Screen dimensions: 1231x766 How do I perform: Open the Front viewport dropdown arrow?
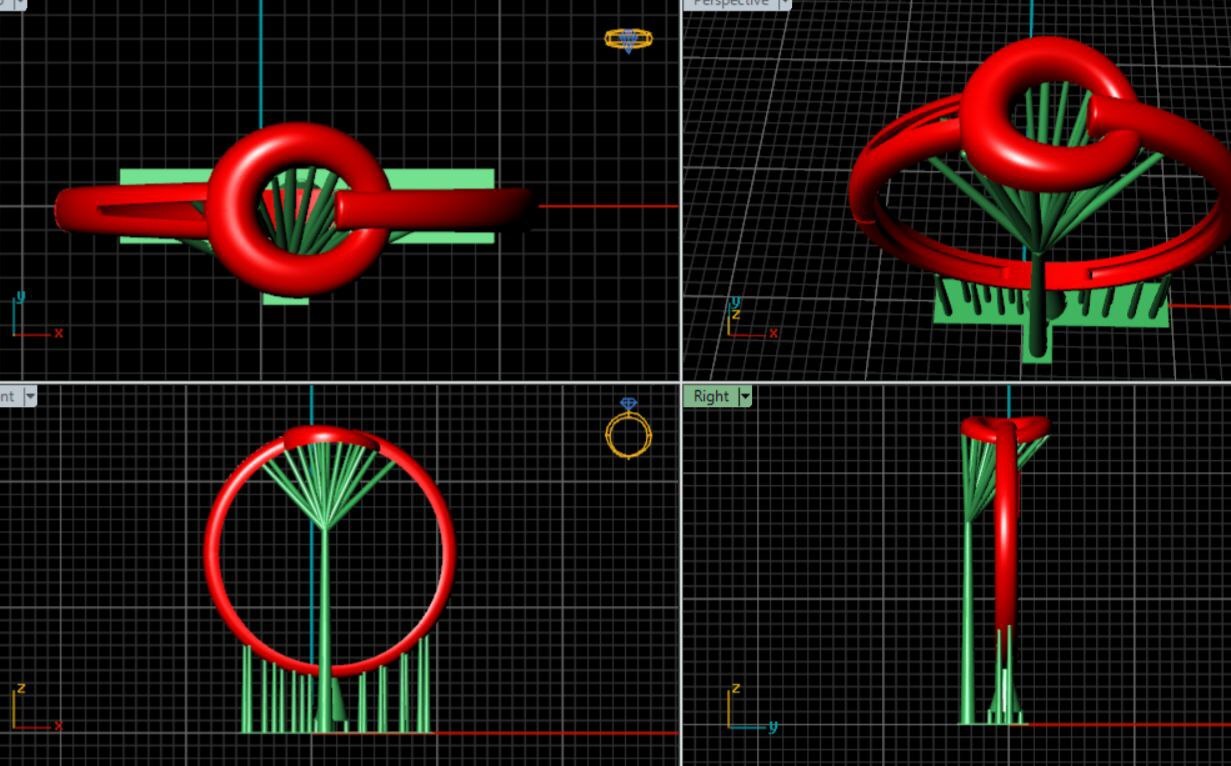pyautogui.click(x=29, y=396)
